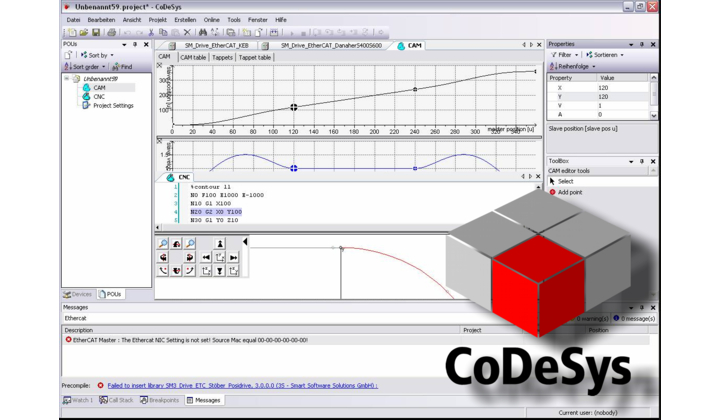Click the CAM curve point at master position 120
The image size is (720, 420).
point(294,107)
